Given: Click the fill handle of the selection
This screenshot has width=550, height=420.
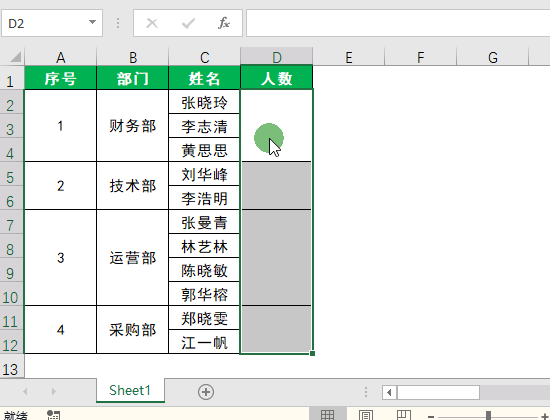Looking at the screenshot, I should pyautogui.click(x=312, y=353).
